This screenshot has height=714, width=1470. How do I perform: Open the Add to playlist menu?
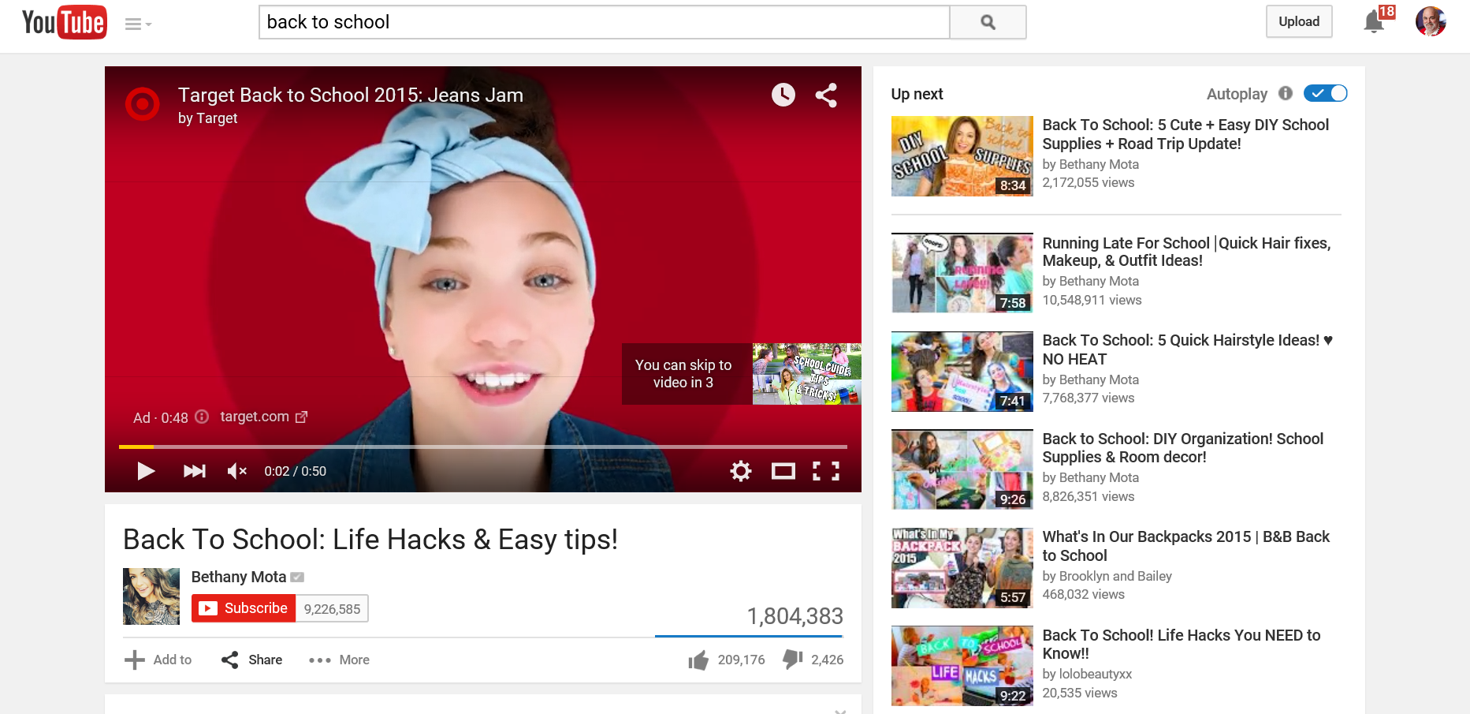[158, 660]
